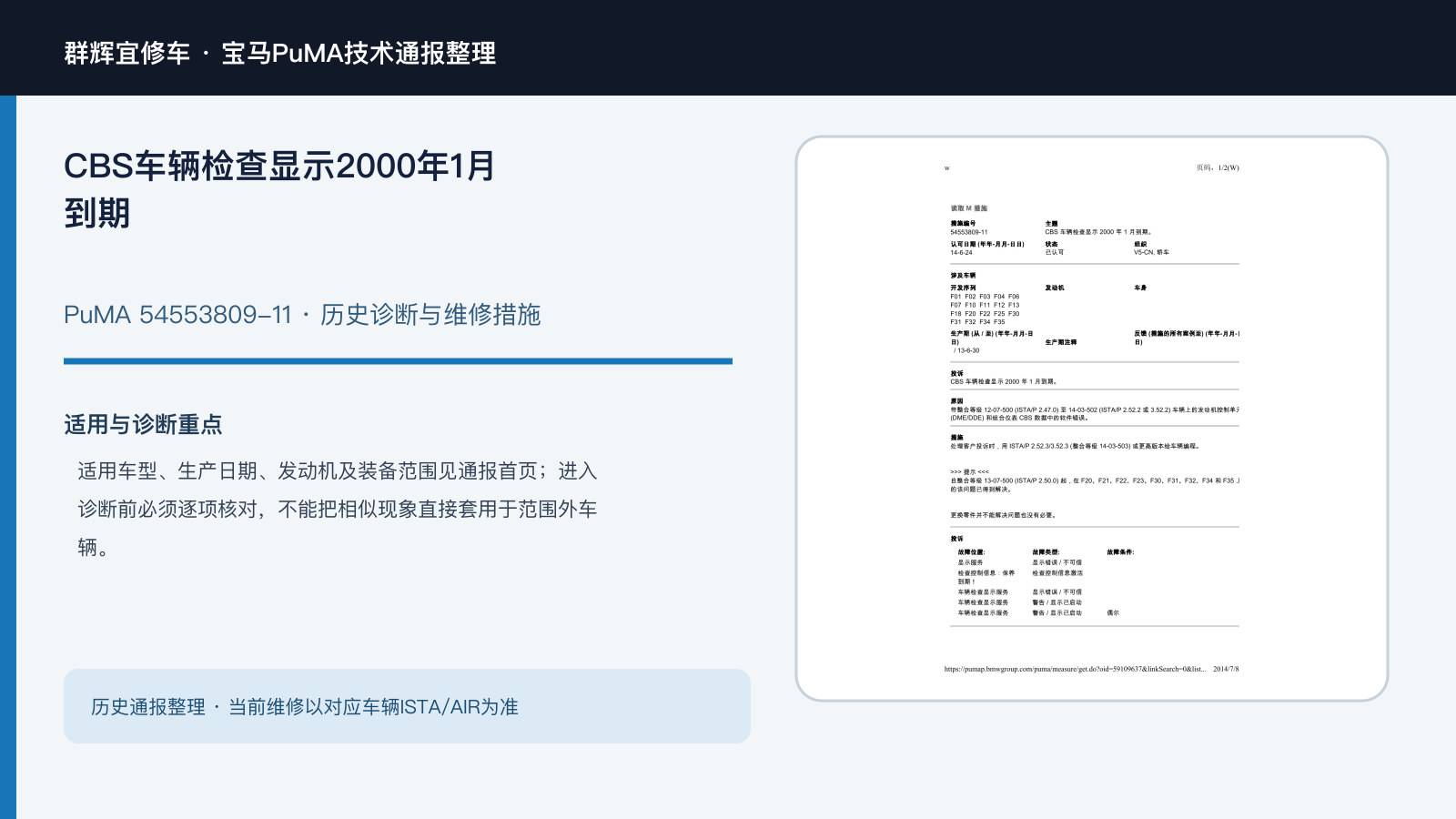The width and height of the screenshot is (1456, 819).
Task: Click the footer note 历史通报整理 box
Action: pyautogui.click(x=407, y=706)
